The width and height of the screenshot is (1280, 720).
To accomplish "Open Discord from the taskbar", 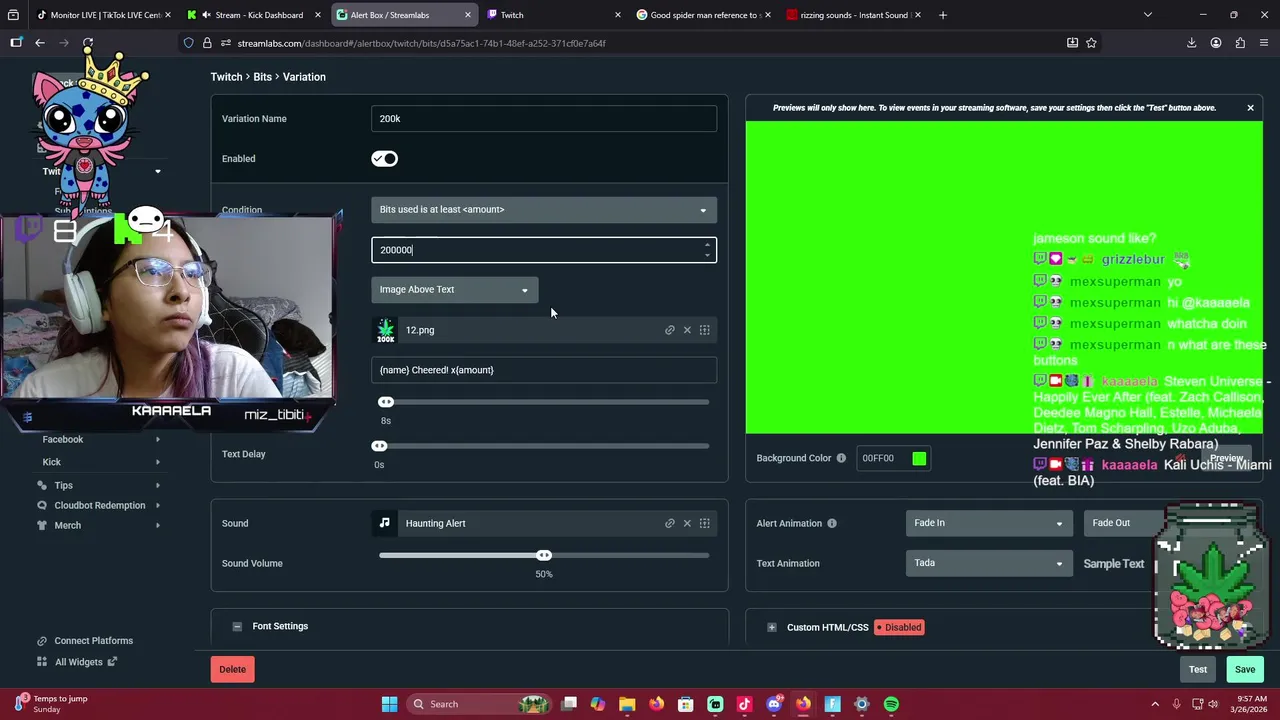I will point(774,704).
